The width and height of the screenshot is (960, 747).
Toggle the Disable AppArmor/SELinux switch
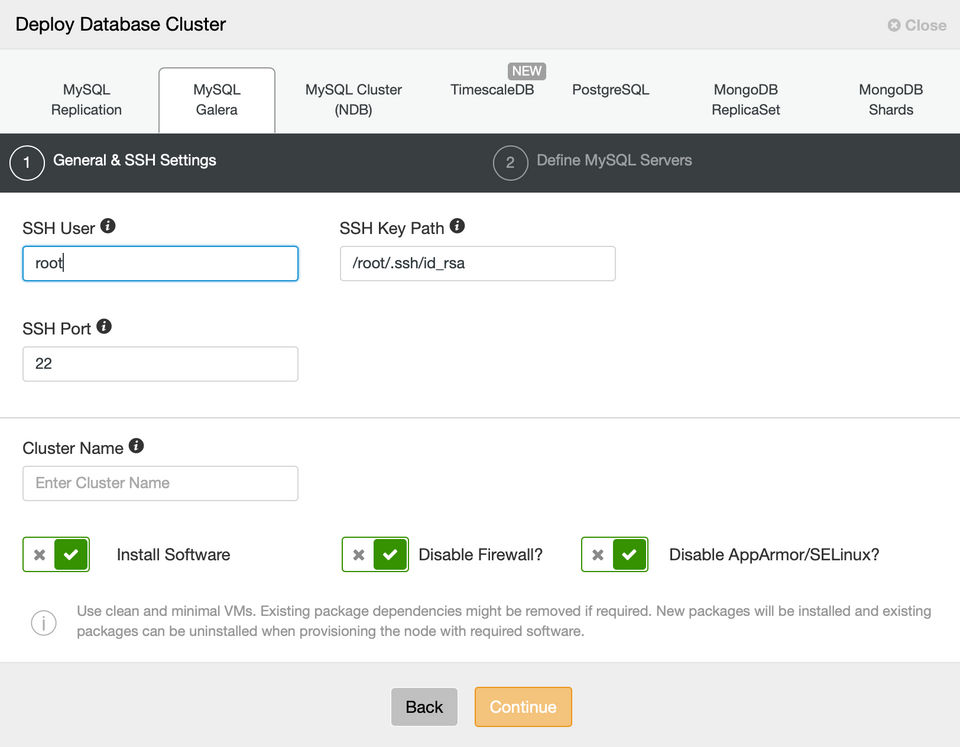coord(614,554)
